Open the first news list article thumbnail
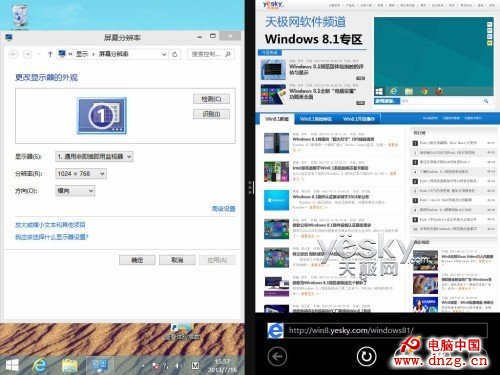Viewport: 500px width, 375px height. pos(277,143)
